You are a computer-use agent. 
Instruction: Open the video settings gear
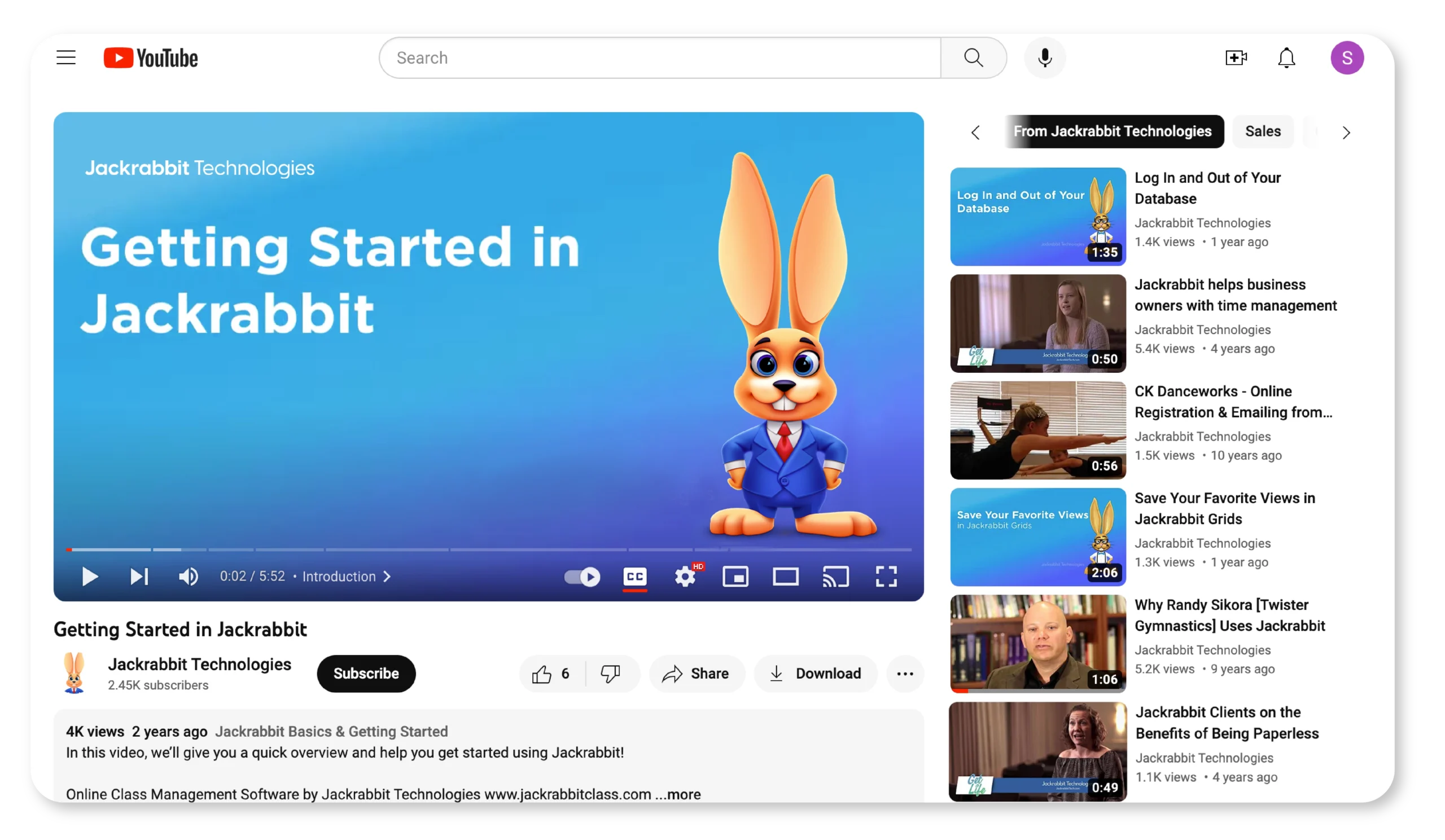[685, 577]
